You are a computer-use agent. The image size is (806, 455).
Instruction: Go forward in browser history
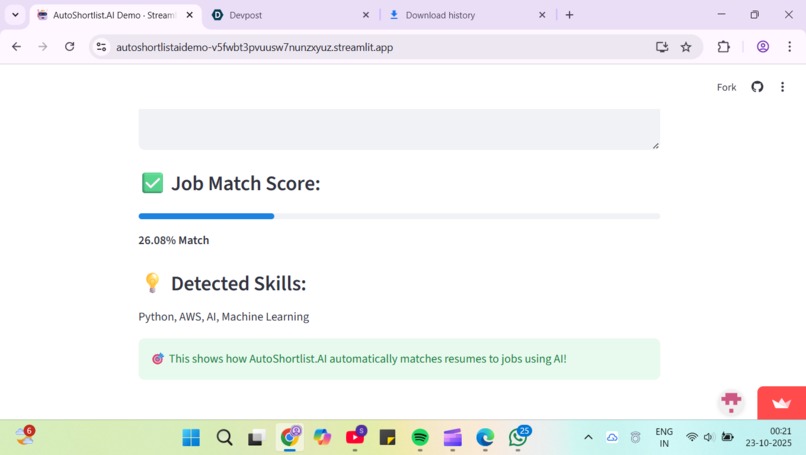pos(43,47)
